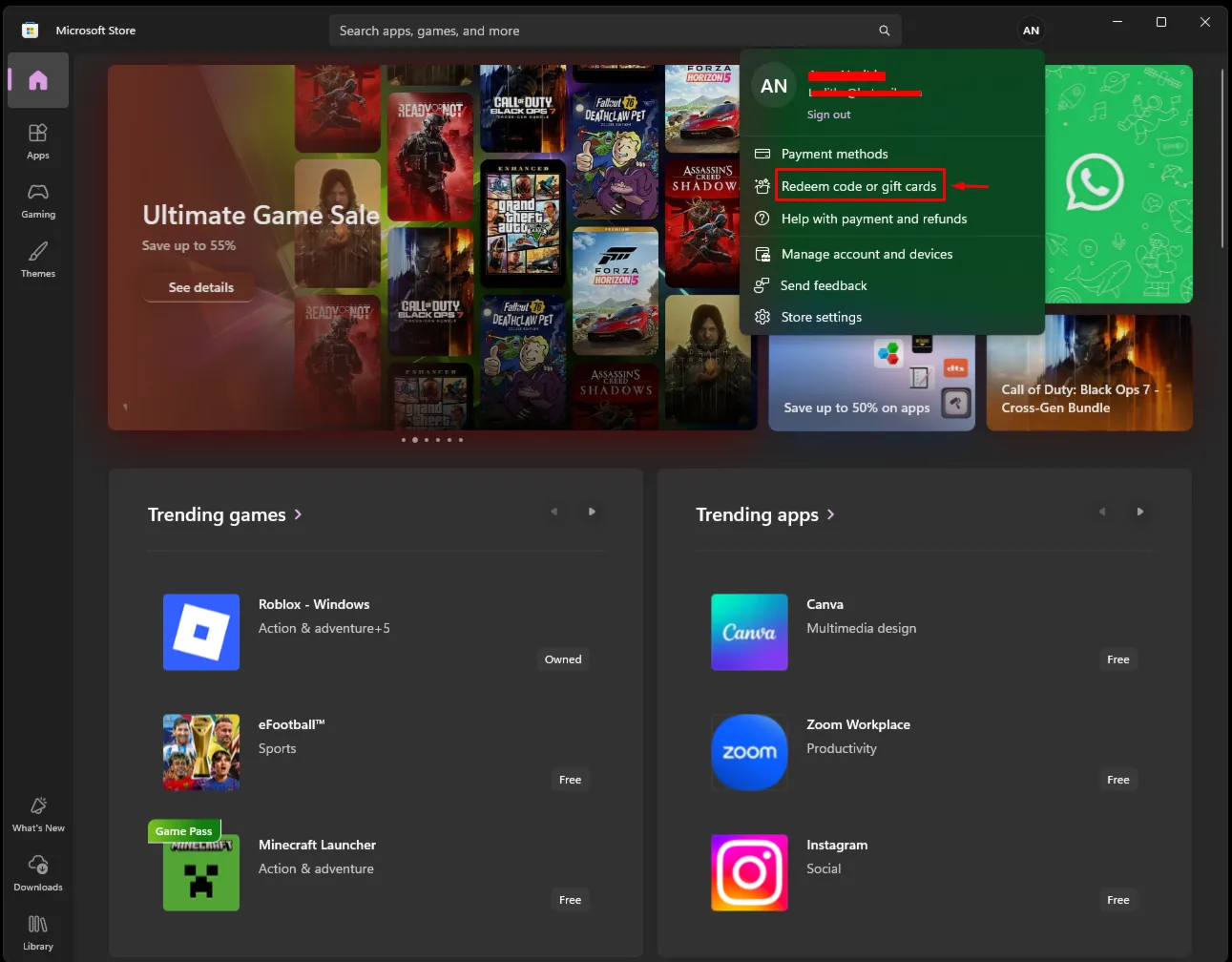Click the search magnifier icon
Screen dimensions: 1232x962
coord(885,31)
